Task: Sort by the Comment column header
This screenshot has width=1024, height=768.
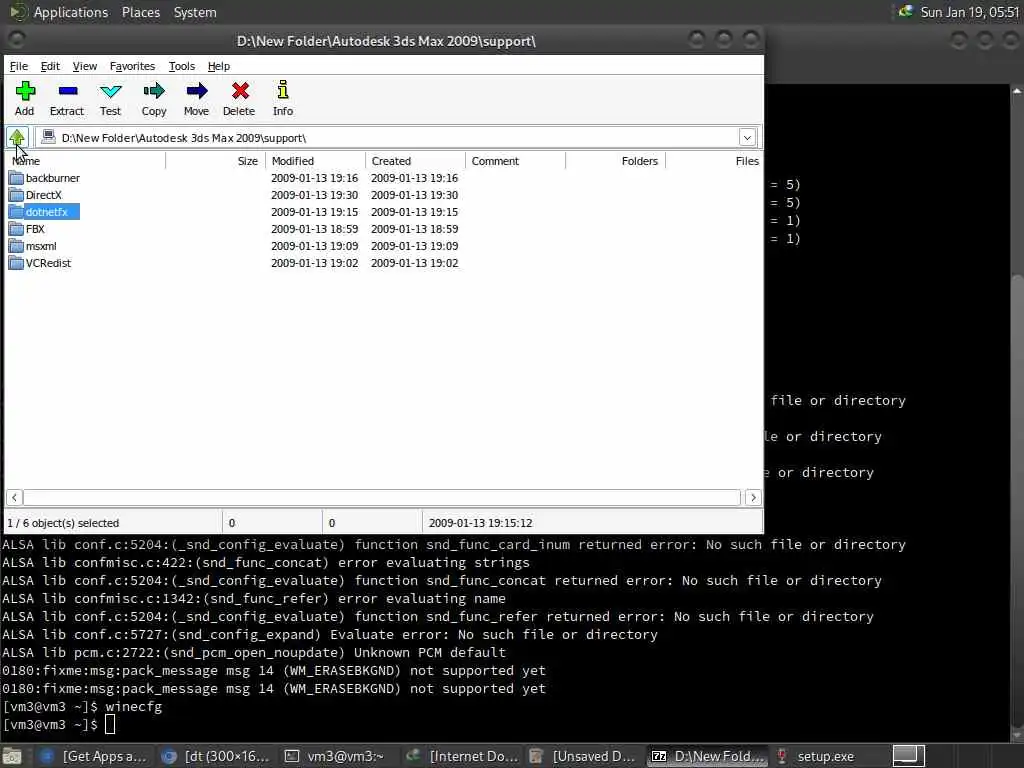Action: pyautogui.click(x=516, y=161)
